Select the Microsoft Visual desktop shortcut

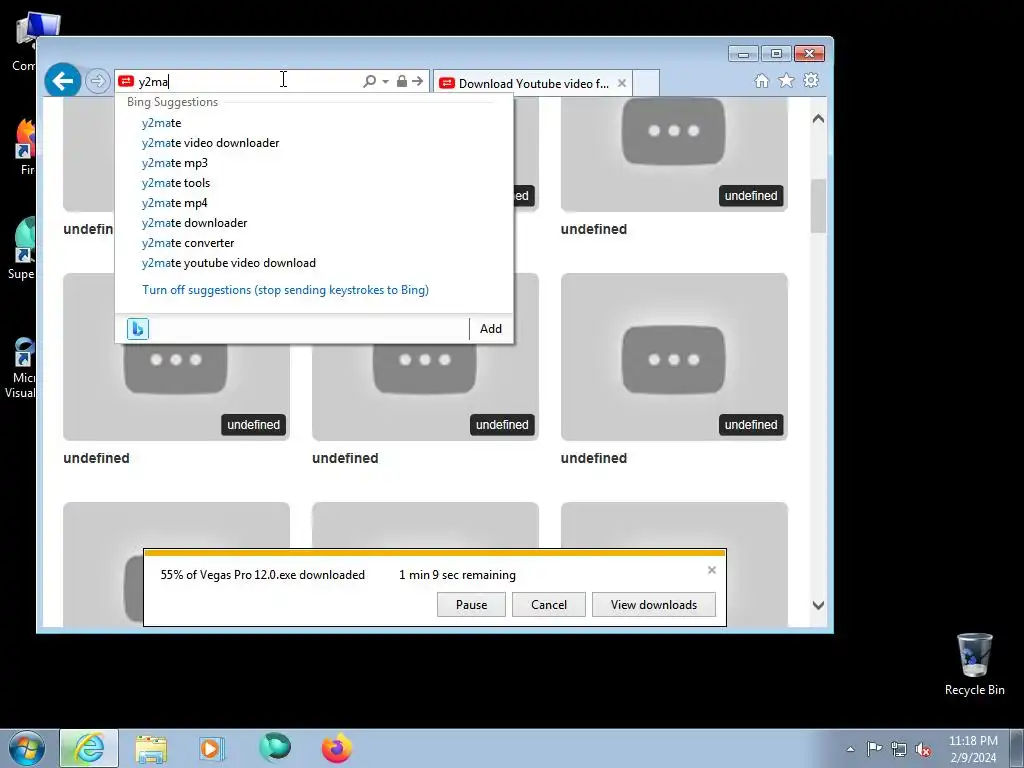point(21,368)
